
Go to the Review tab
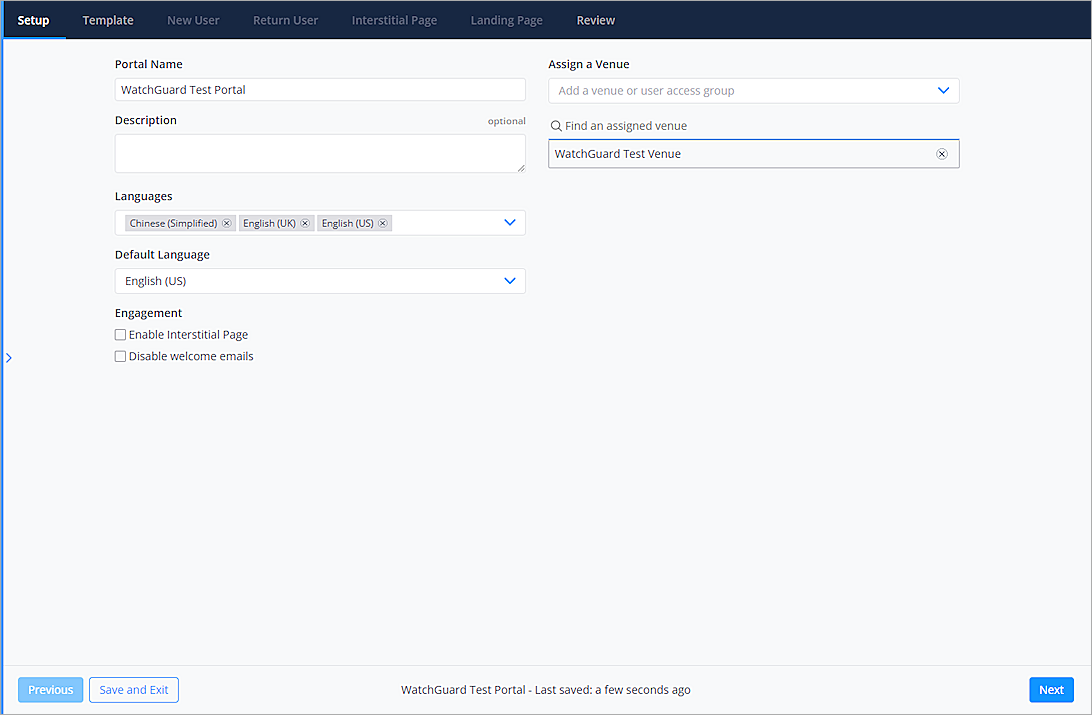[595, 20]
